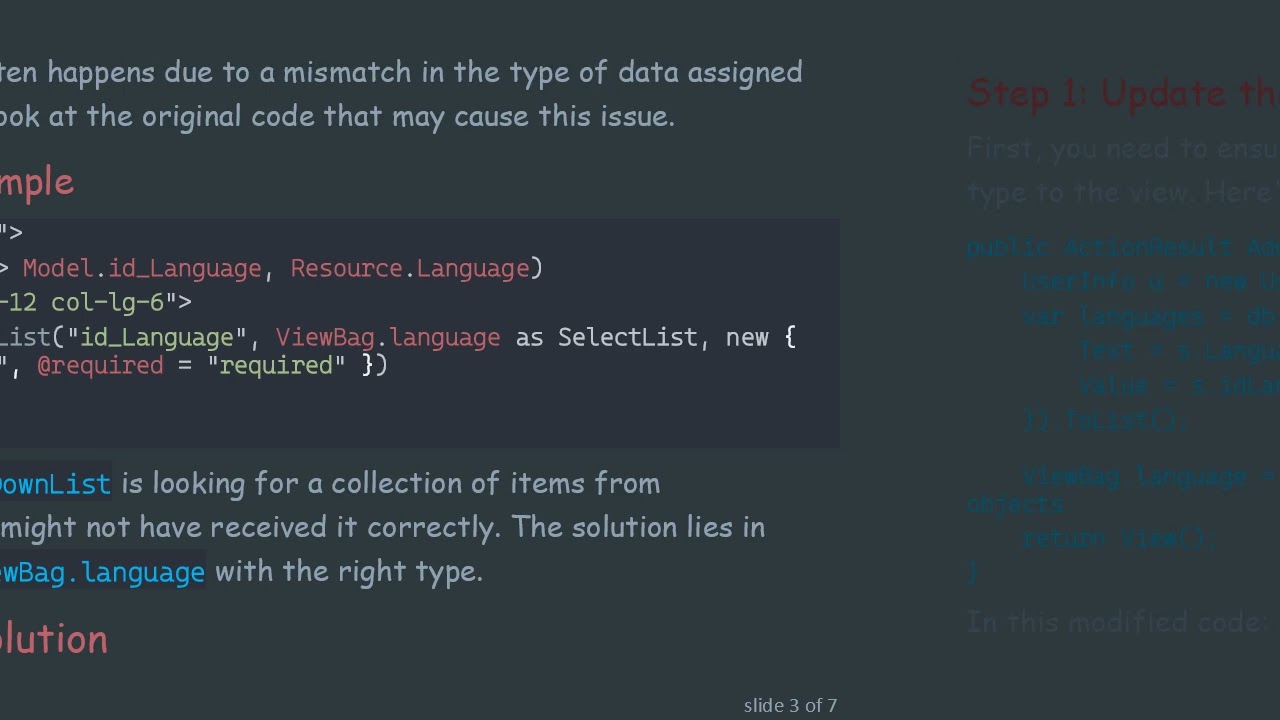This screenshot has height=720, width=1280.
Task: Click "Resource.Language" in the code block
Action: pyautogui.click(x=416, y=268)
